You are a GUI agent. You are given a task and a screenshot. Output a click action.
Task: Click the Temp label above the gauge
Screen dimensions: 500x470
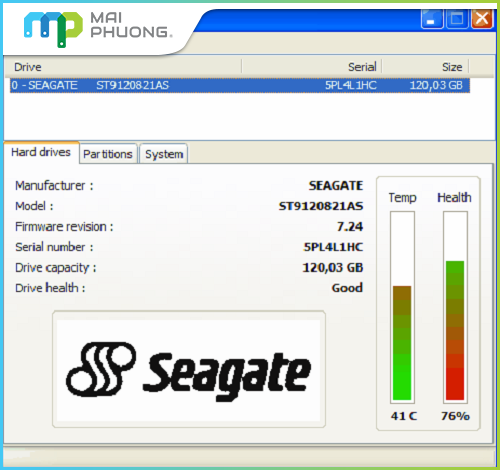(402, 198)
